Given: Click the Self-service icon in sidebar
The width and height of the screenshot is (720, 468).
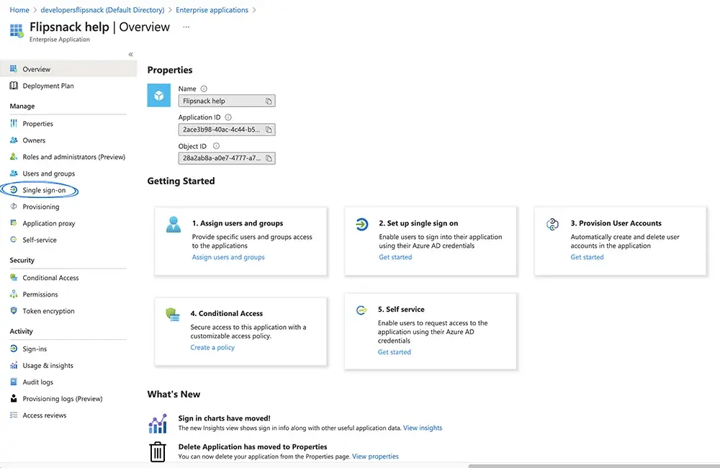Looking at the screenshot, I should point(14,239).
